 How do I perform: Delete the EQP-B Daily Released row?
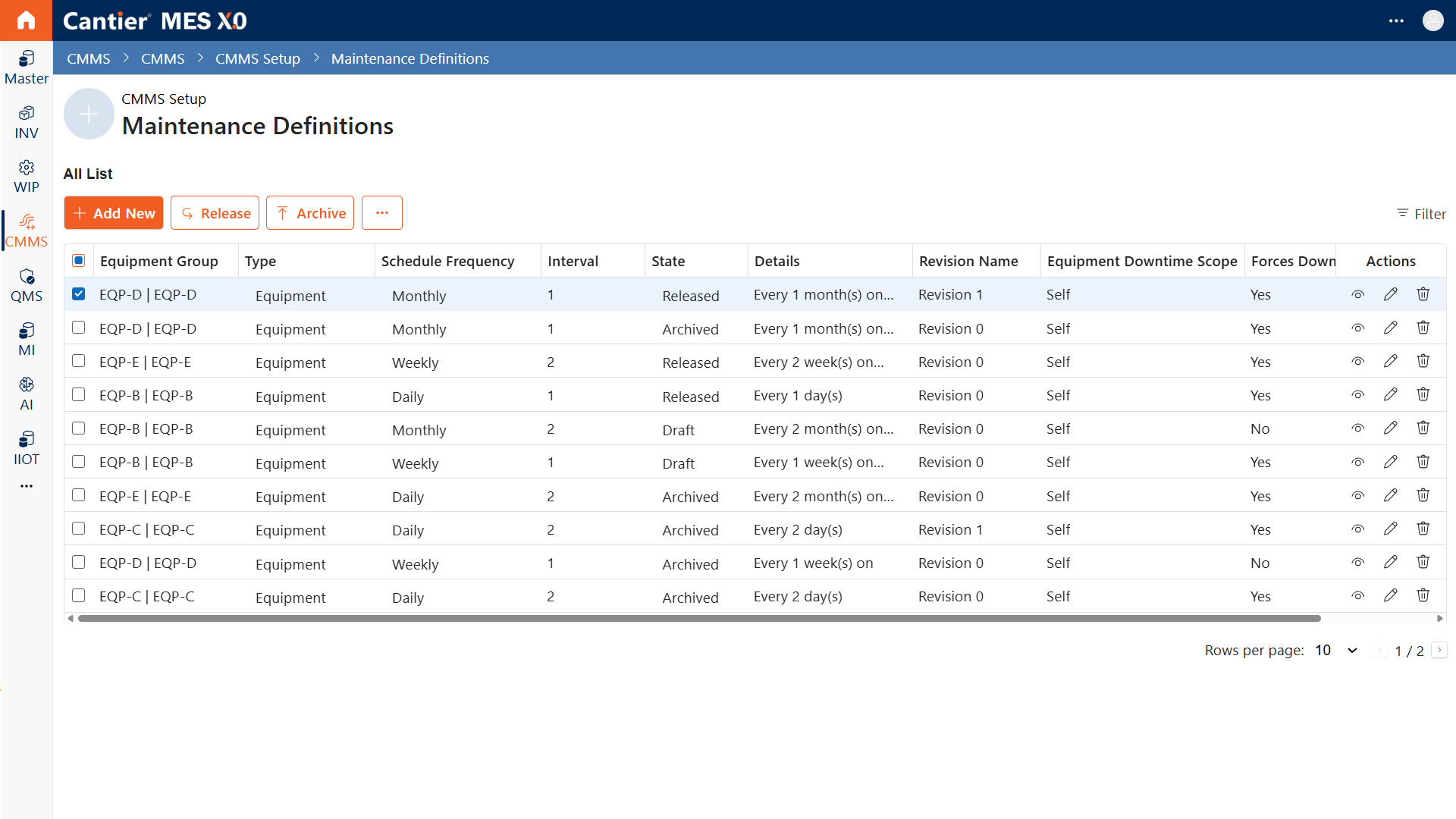pos(1423,394)
